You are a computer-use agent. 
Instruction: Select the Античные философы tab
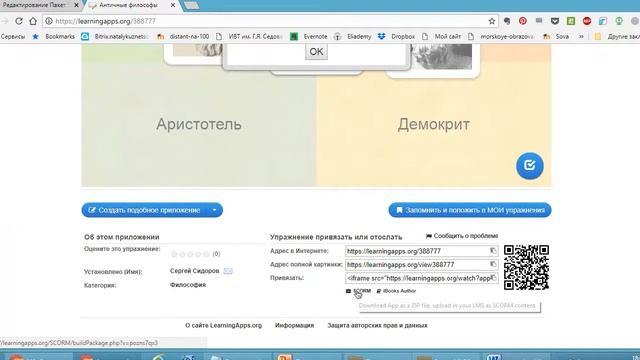click(x=128, y=5)
